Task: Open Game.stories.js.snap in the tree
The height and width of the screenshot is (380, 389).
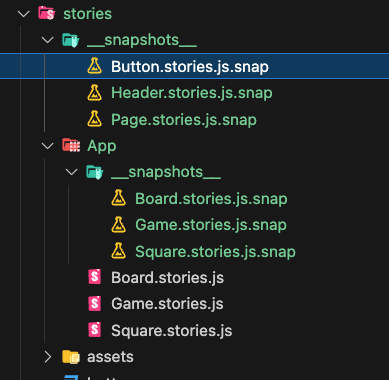Action: [211, 225]
